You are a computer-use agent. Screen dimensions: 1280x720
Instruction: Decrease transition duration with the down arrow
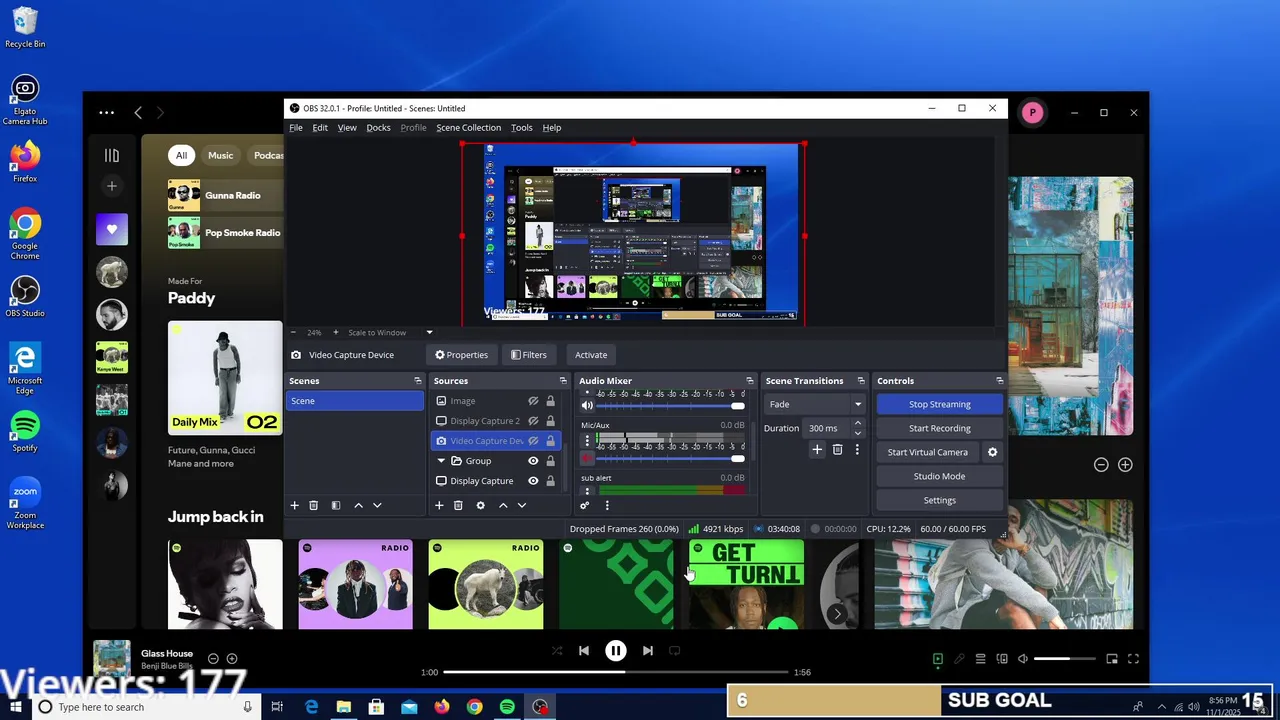pos(857,433)
